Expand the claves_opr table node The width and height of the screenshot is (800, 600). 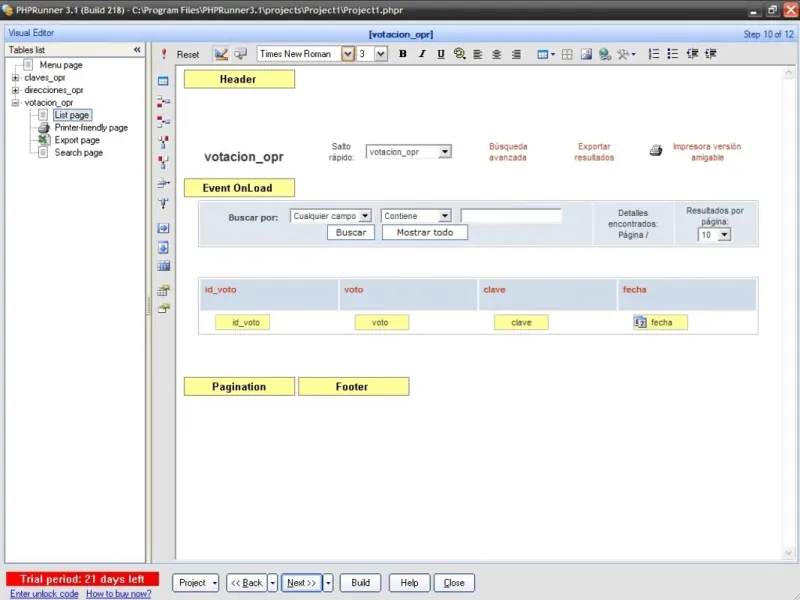[x=15, y=77]
